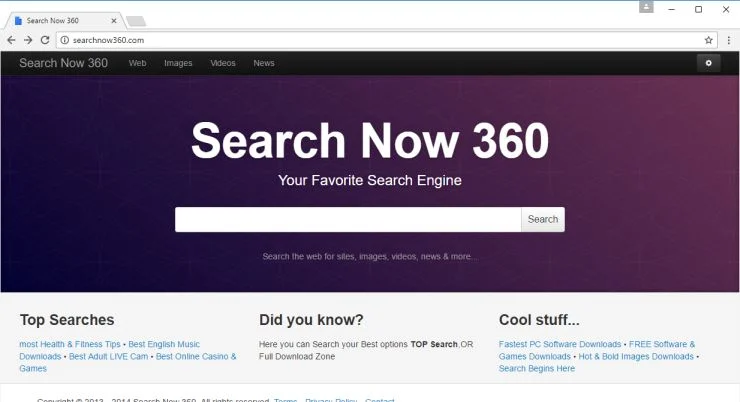Open a new browser tab
The height and width of the screenshot is (402, 740).
point(136,21)
